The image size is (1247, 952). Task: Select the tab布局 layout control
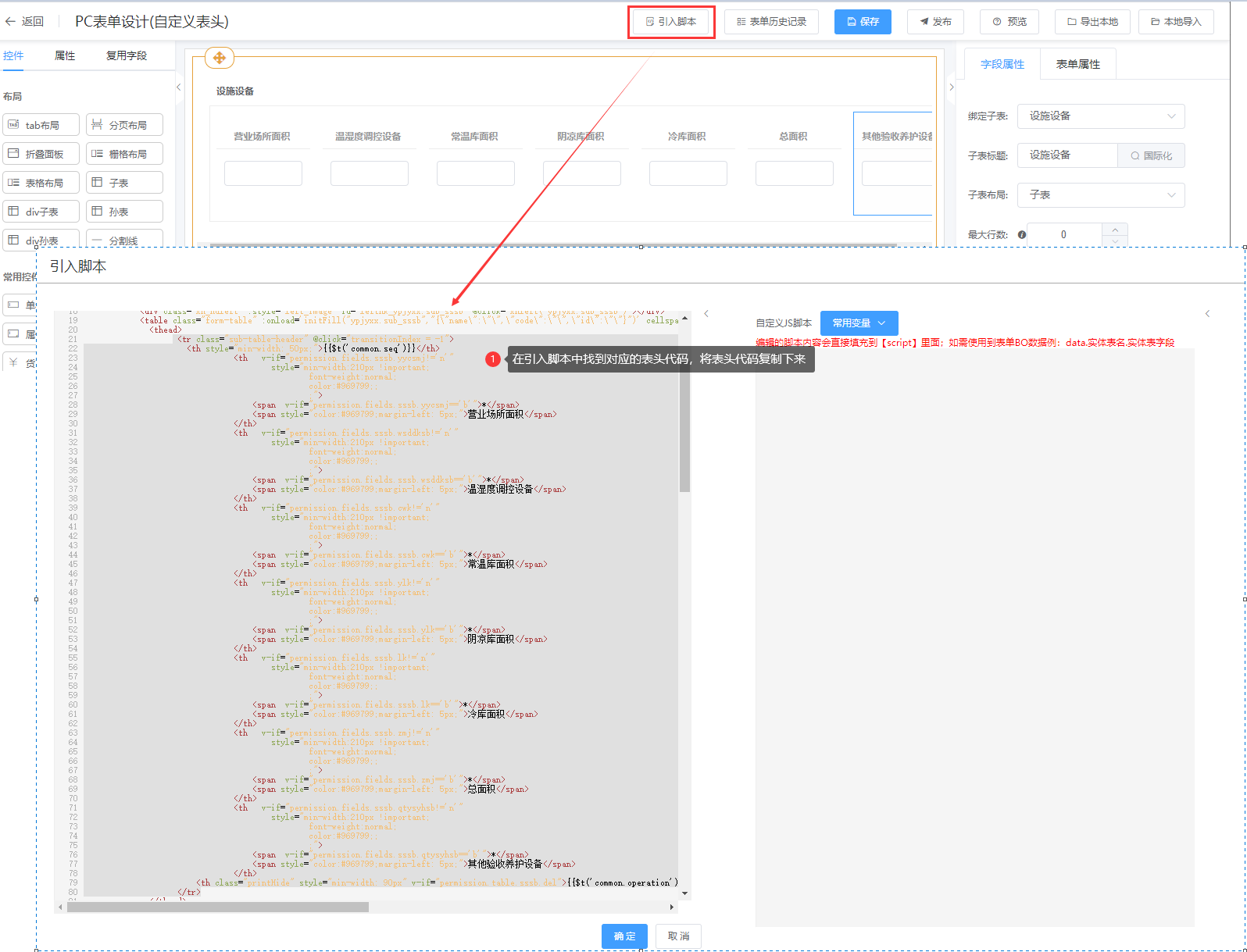point(41,125)
